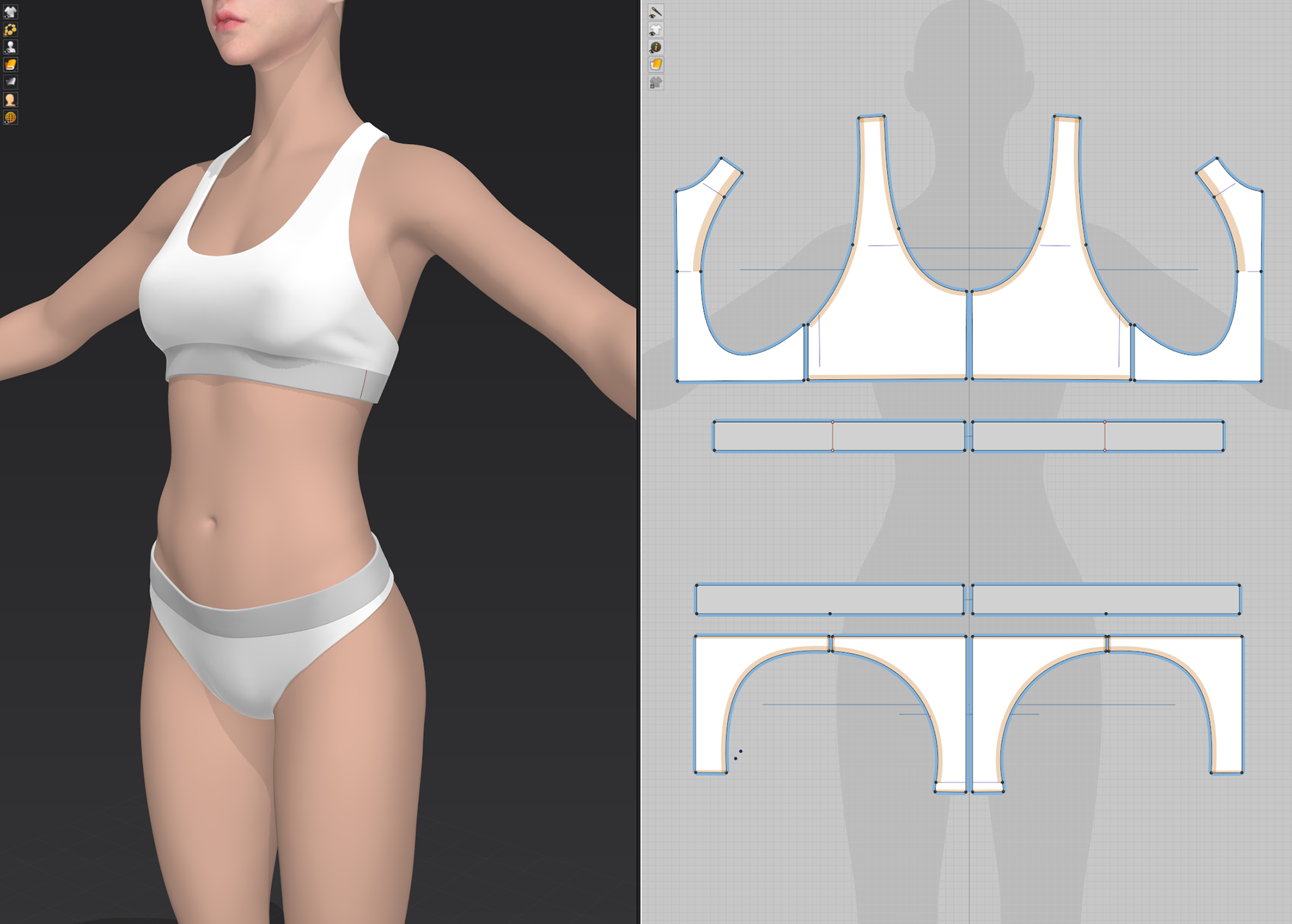Open the 3D garment surface display options
The height and width of the screenshot is (924, 1292).
pos(10,65)
